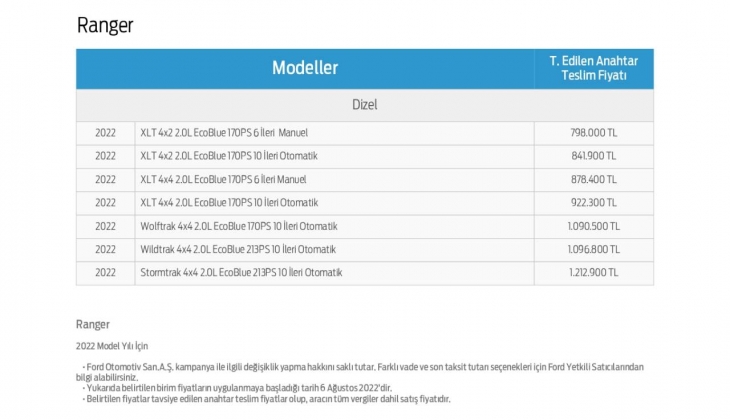This screenshot has height=420, width=730.
Task: Click the Wildtrak 4x4 model name
Action: 238,249
